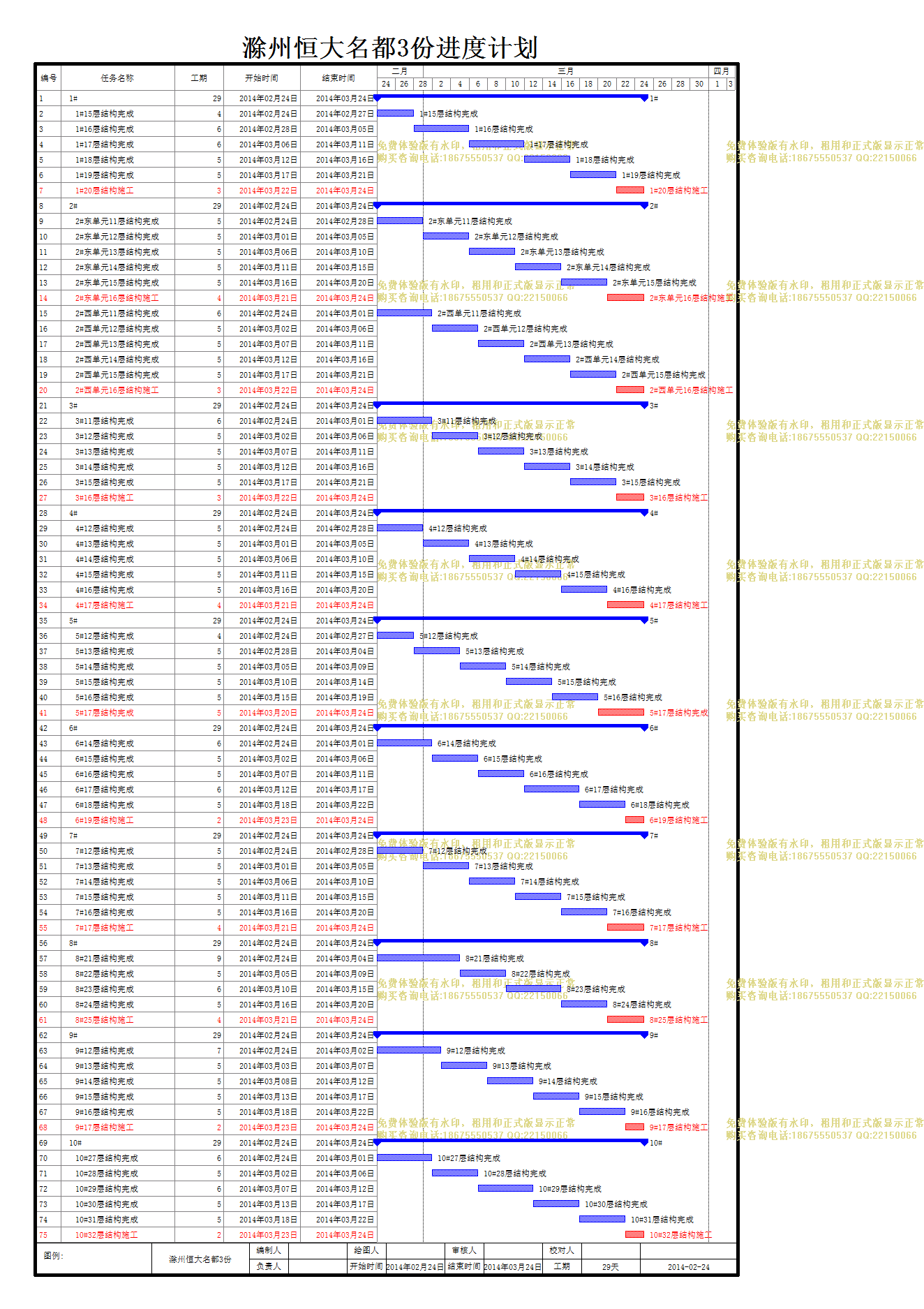Click the day 10 tick in the timescale
The width and height of the screenshot is (924, 1309).
click(514, 84)
